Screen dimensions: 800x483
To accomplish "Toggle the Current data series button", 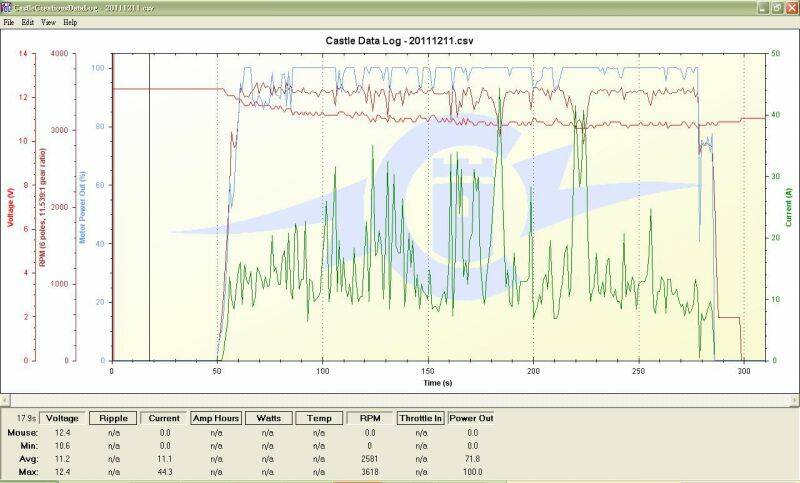I will [164, 419].
